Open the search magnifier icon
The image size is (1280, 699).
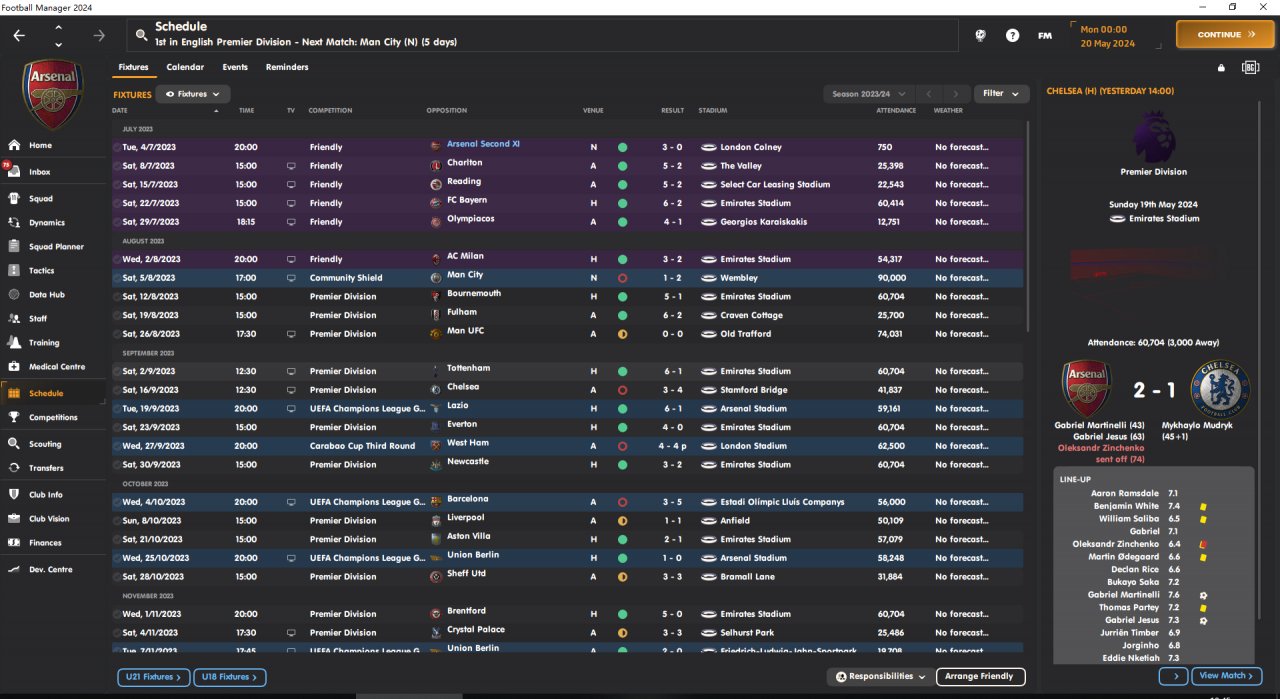pos(141,35)
